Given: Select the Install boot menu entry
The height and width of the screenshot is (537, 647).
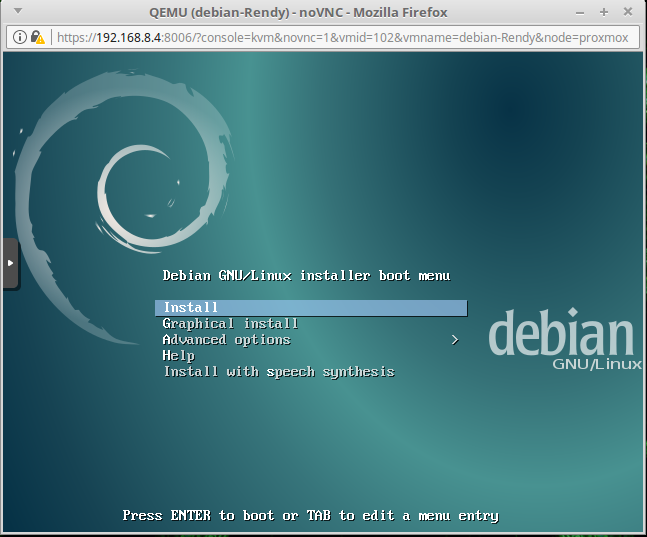Looking at the screenshot, I should (311, 308).
